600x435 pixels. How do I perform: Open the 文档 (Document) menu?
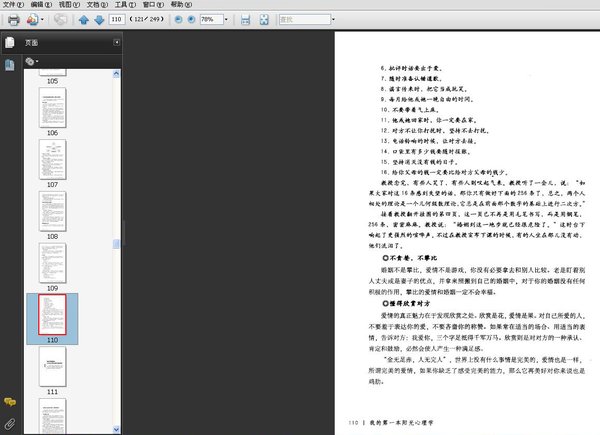pyautogui.click(x=97, y=5)
